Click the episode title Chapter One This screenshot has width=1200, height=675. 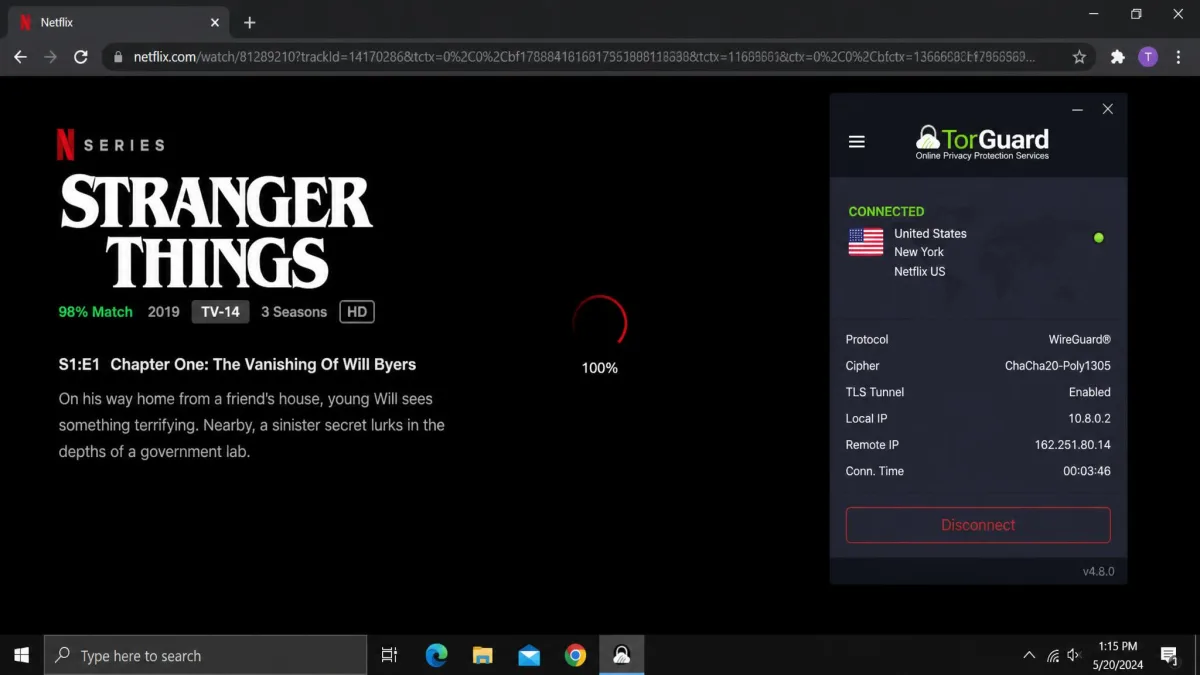point(263,364)
